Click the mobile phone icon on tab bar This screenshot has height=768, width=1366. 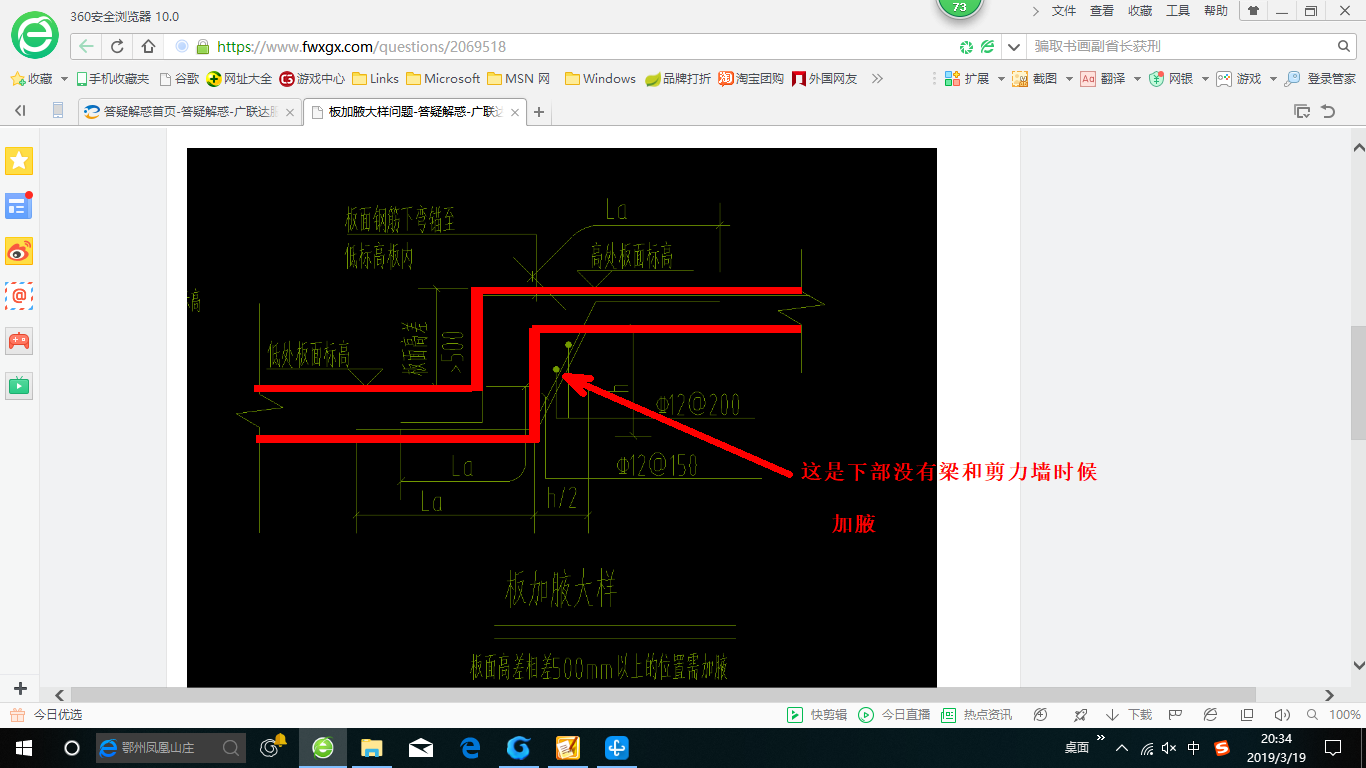(58, 111)
